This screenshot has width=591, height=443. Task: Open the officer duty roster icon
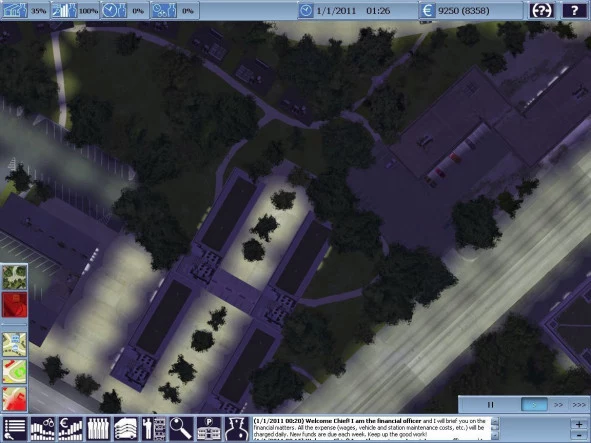tap(153, 429)
